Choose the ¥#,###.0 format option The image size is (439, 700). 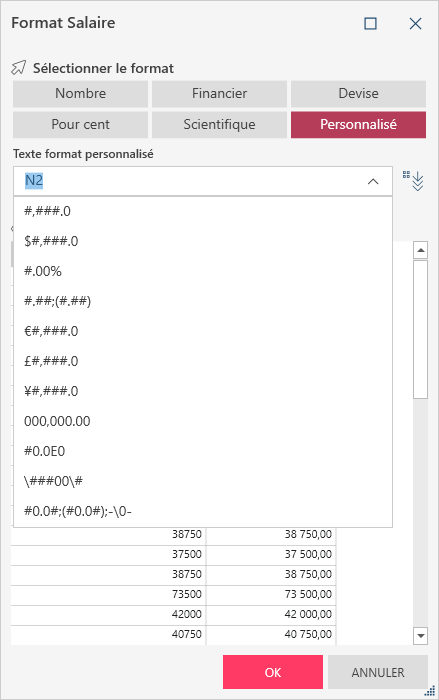pyautogui.click(x=203, y=391)
